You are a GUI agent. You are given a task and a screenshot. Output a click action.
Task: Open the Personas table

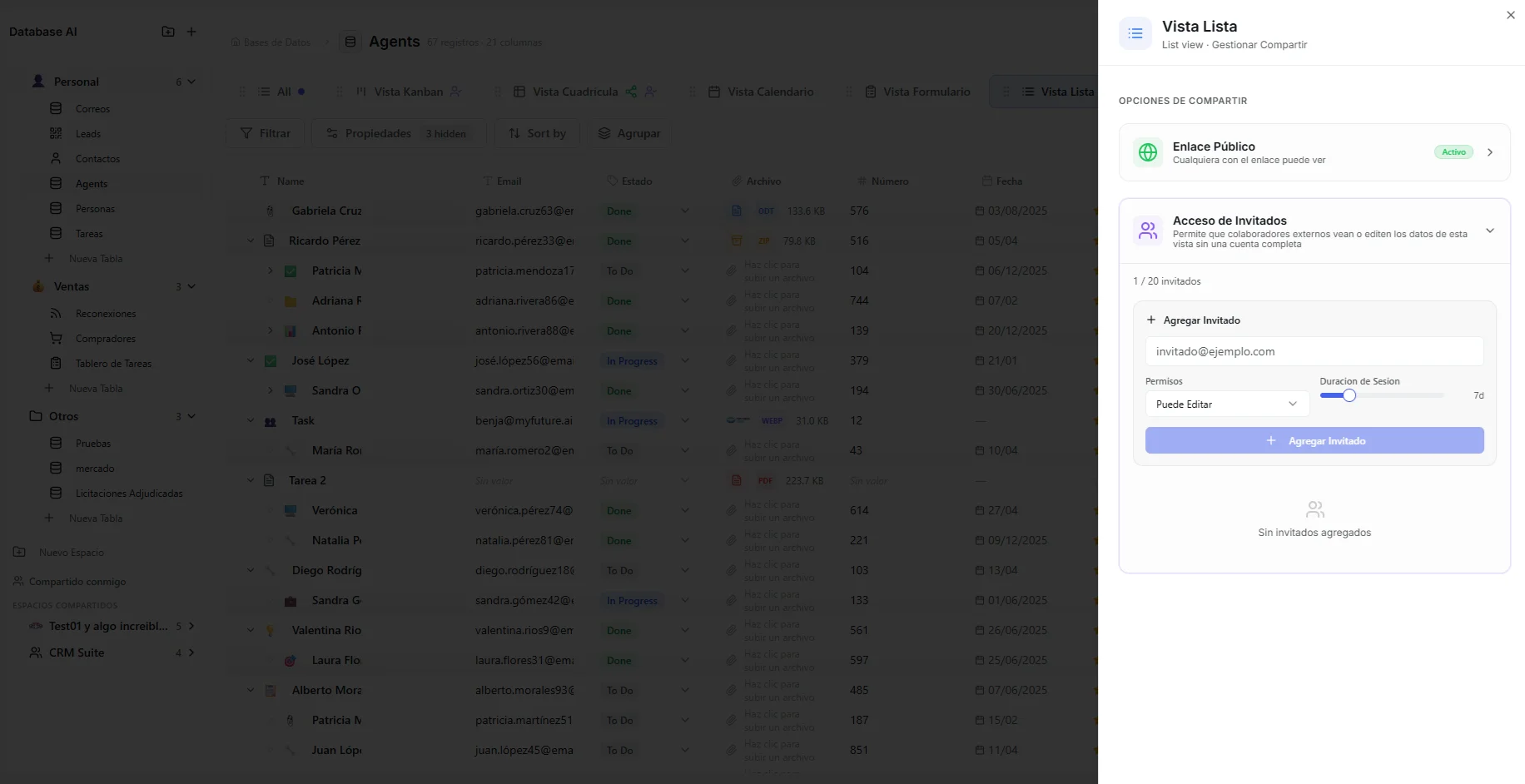pos(95,209)
